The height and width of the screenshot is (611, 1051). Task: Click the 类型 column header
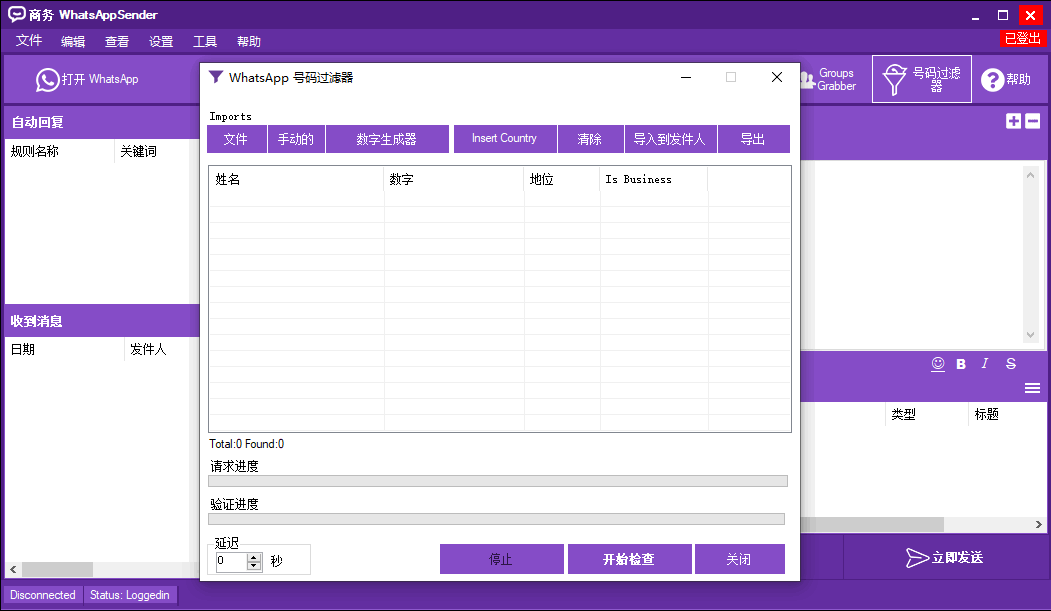click(x=927, y=414)
